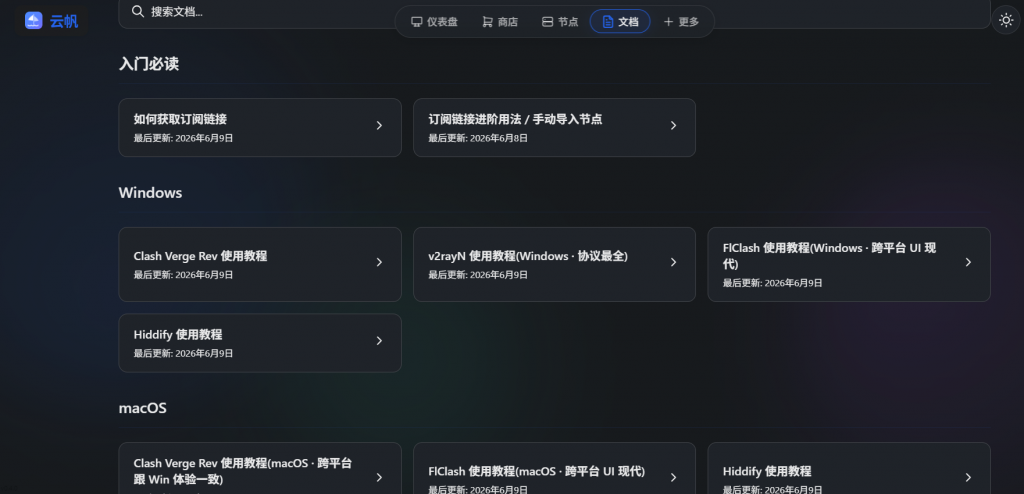Click chevron on macOS Hiddify card
This screenshot has height=494, width=1024.
tap(968, 478)
